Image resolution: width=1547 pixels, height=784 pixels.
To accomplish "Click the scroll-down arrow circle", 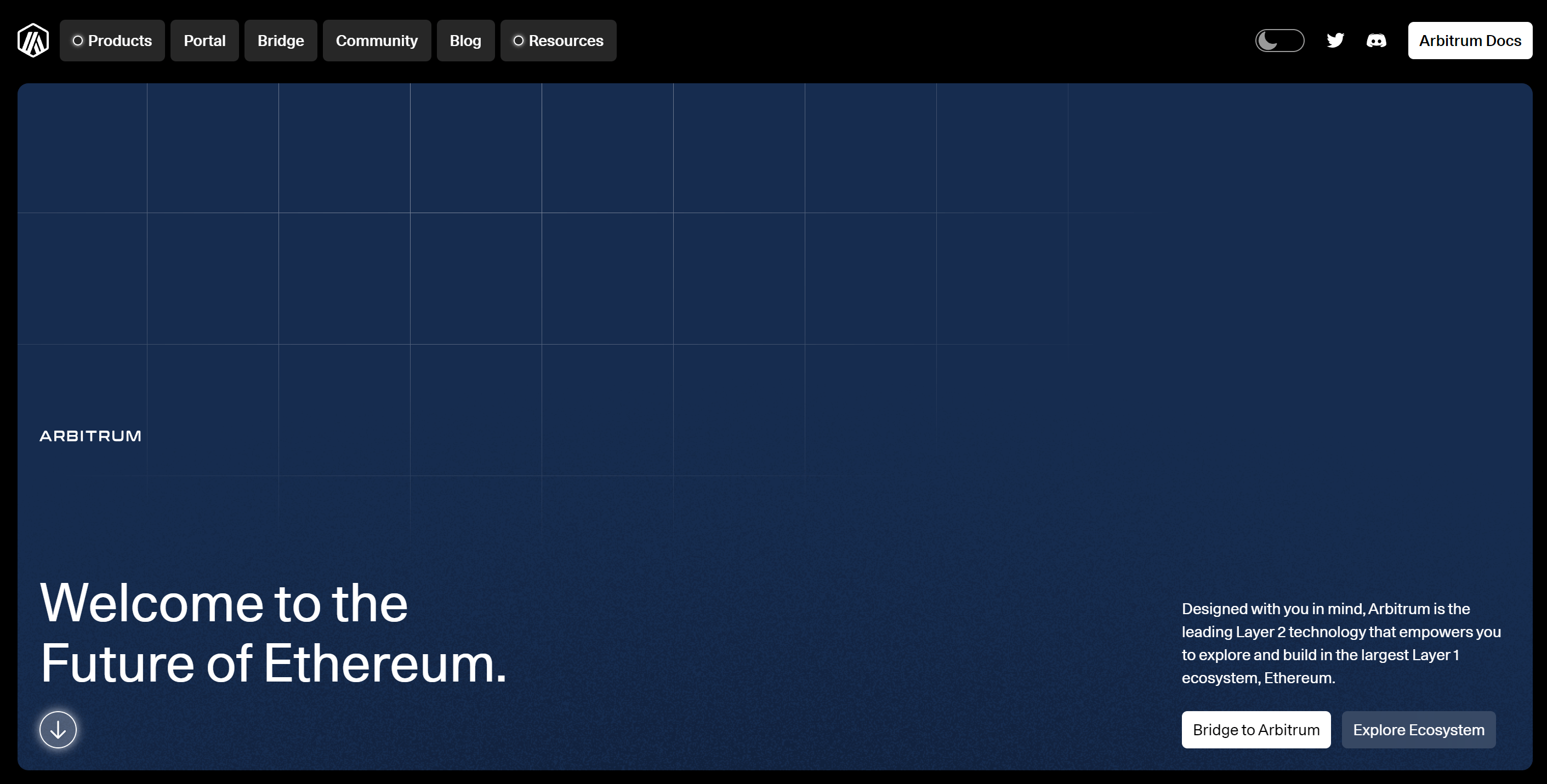I will tap(58, 729).
